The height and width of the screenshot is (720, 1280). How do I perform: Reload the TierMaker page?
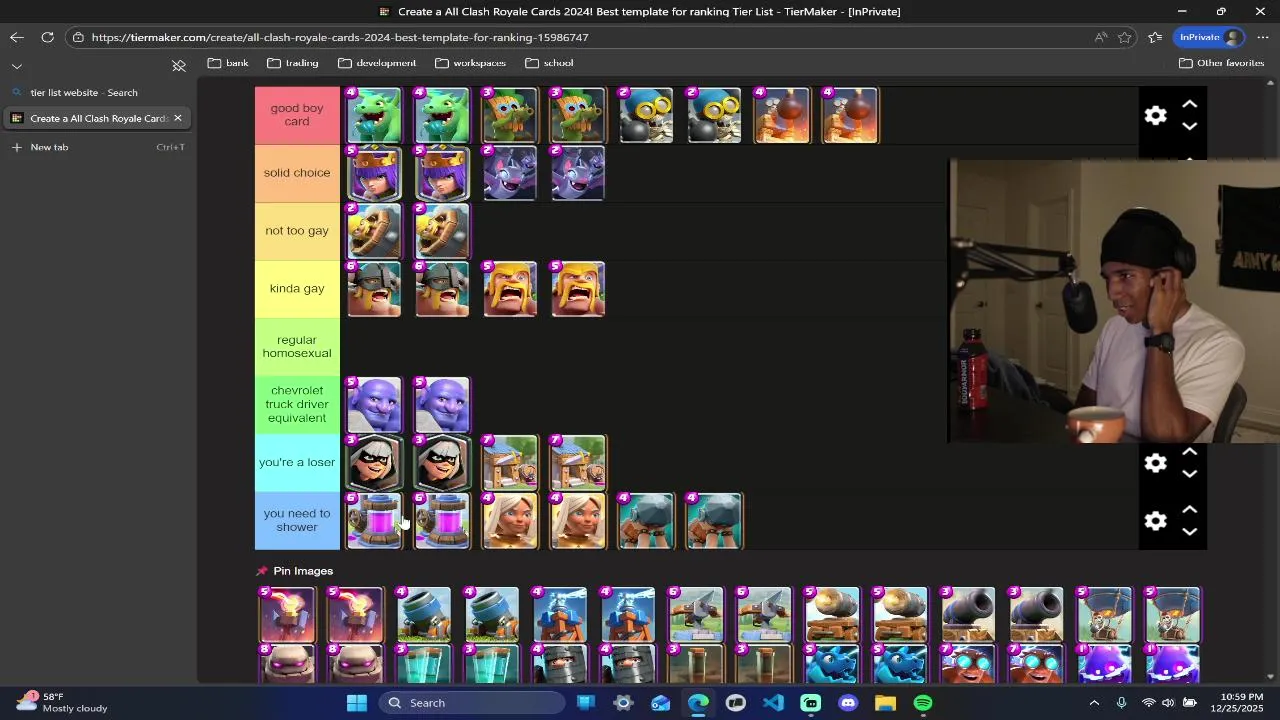(x=47, y=37)
